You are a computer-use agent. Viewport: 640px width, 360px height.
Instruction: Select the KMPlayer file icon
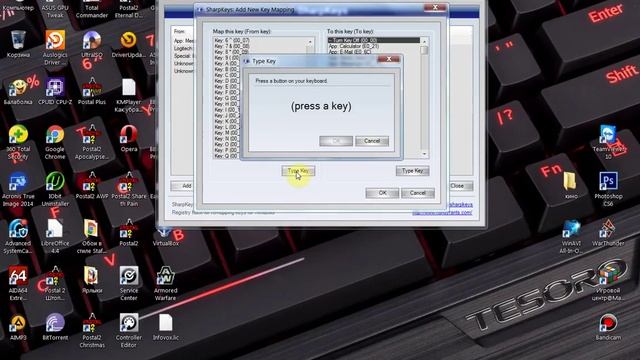[129, 88]
